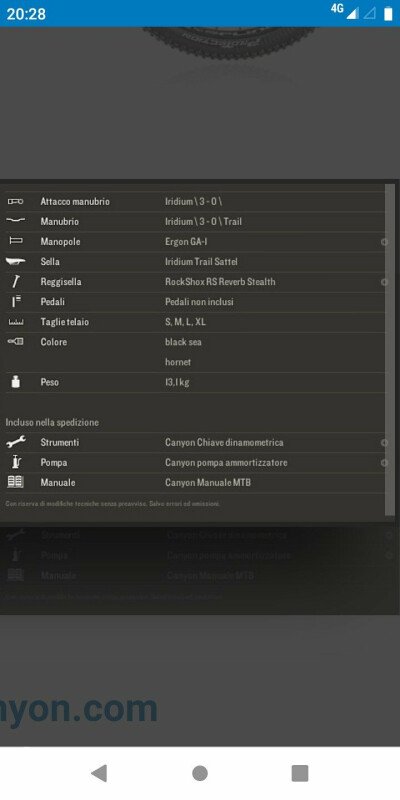The width and height of the screenshot is (400, 800).
Task: Click the saddle icon next to Sella
Action: pos(15,261)
